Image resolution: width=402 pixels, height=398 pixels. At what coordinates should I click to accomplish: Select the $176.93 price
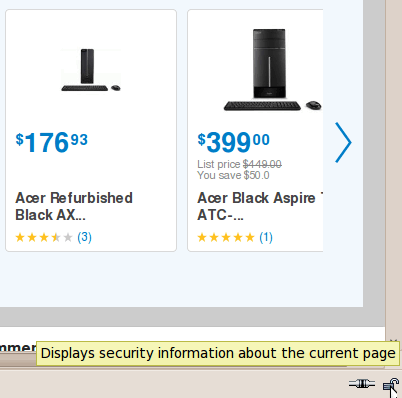(52, 142)
